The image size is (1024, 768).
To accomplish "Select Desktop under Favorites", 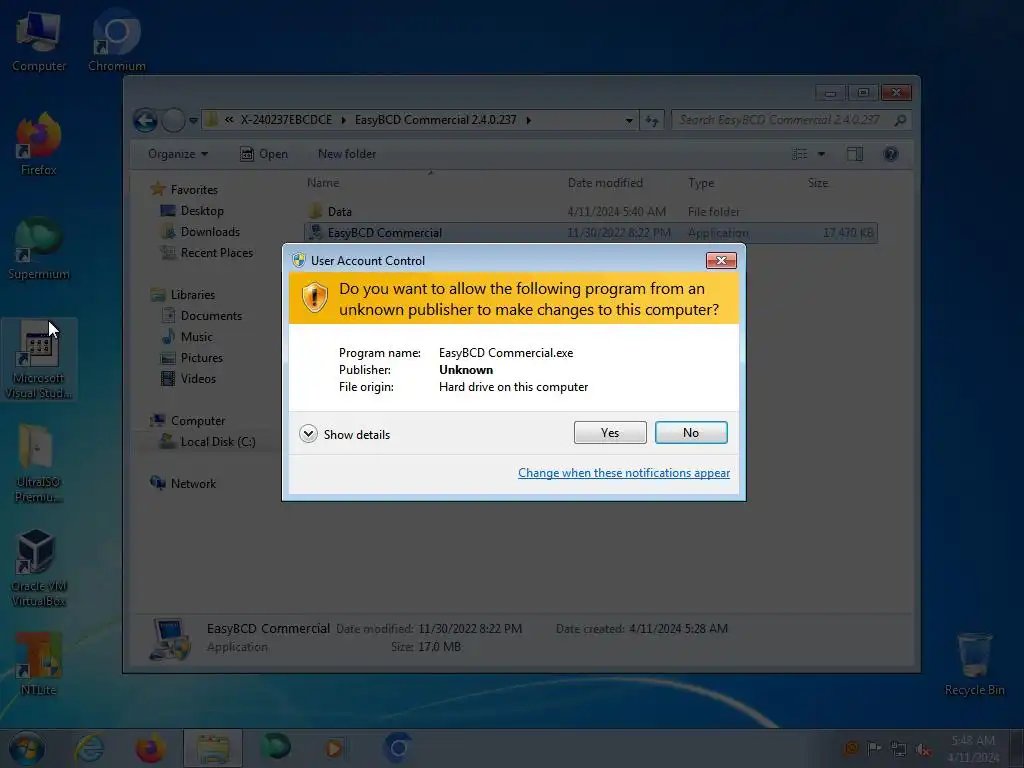I will click(202, 210).
